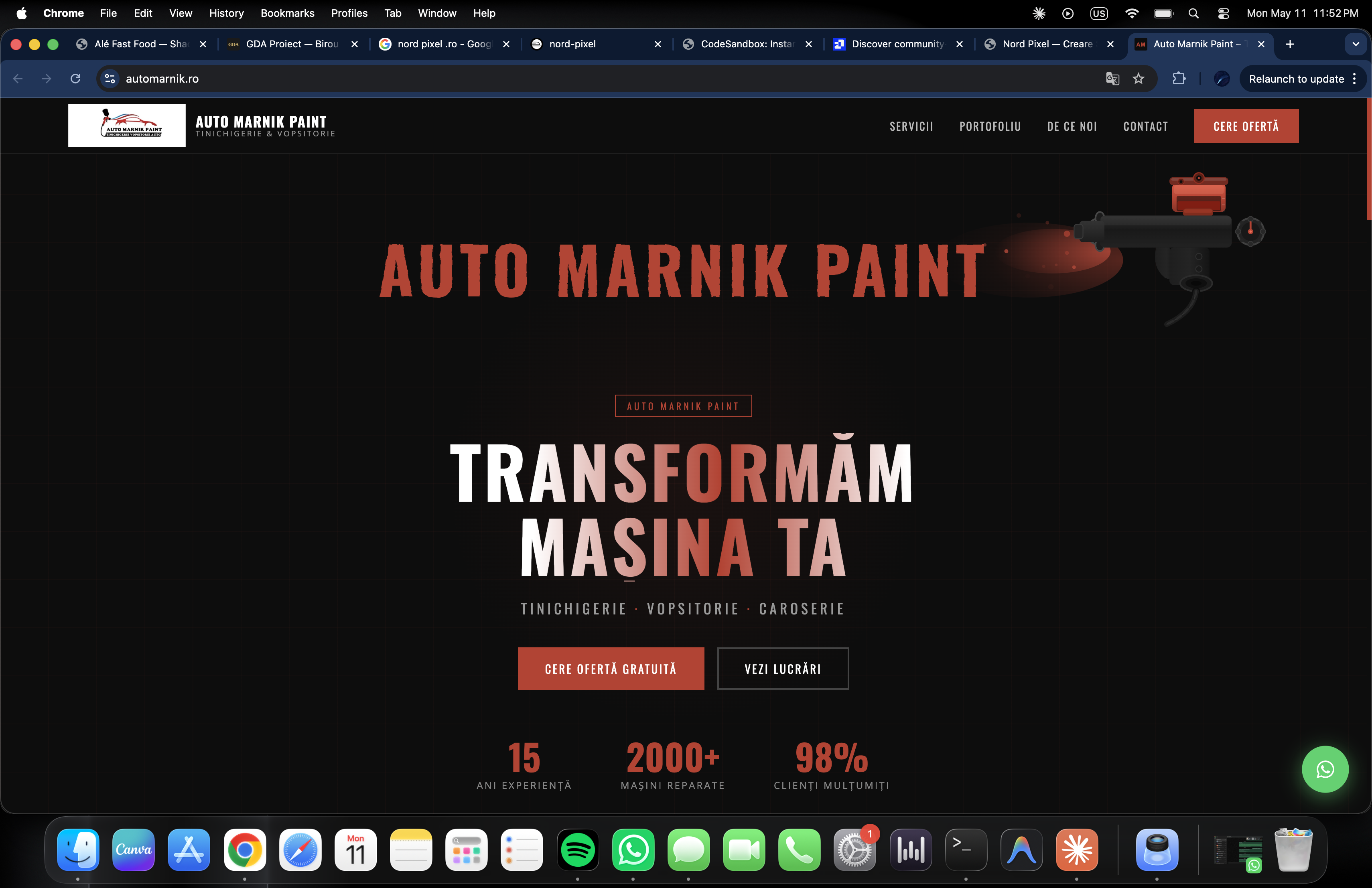Image resolution: width=1372 pixels, height=888 pixels.
Task: Click the CERE OFERTĂ header button
Action: [x=1246, y=126]
